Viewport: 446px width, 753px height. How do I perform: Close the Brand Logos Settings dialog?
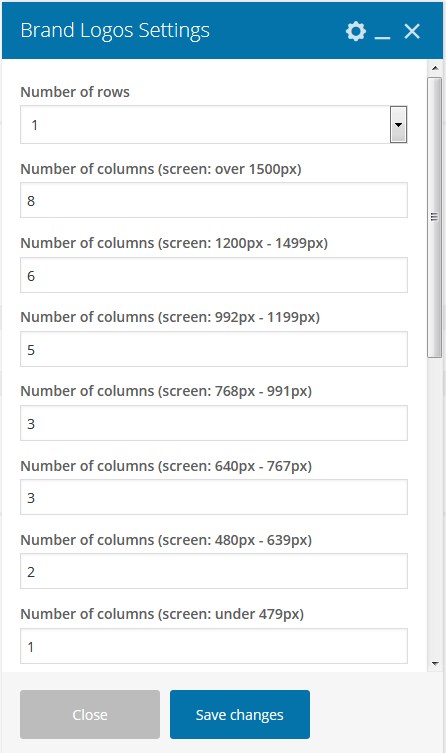(412, 31)
